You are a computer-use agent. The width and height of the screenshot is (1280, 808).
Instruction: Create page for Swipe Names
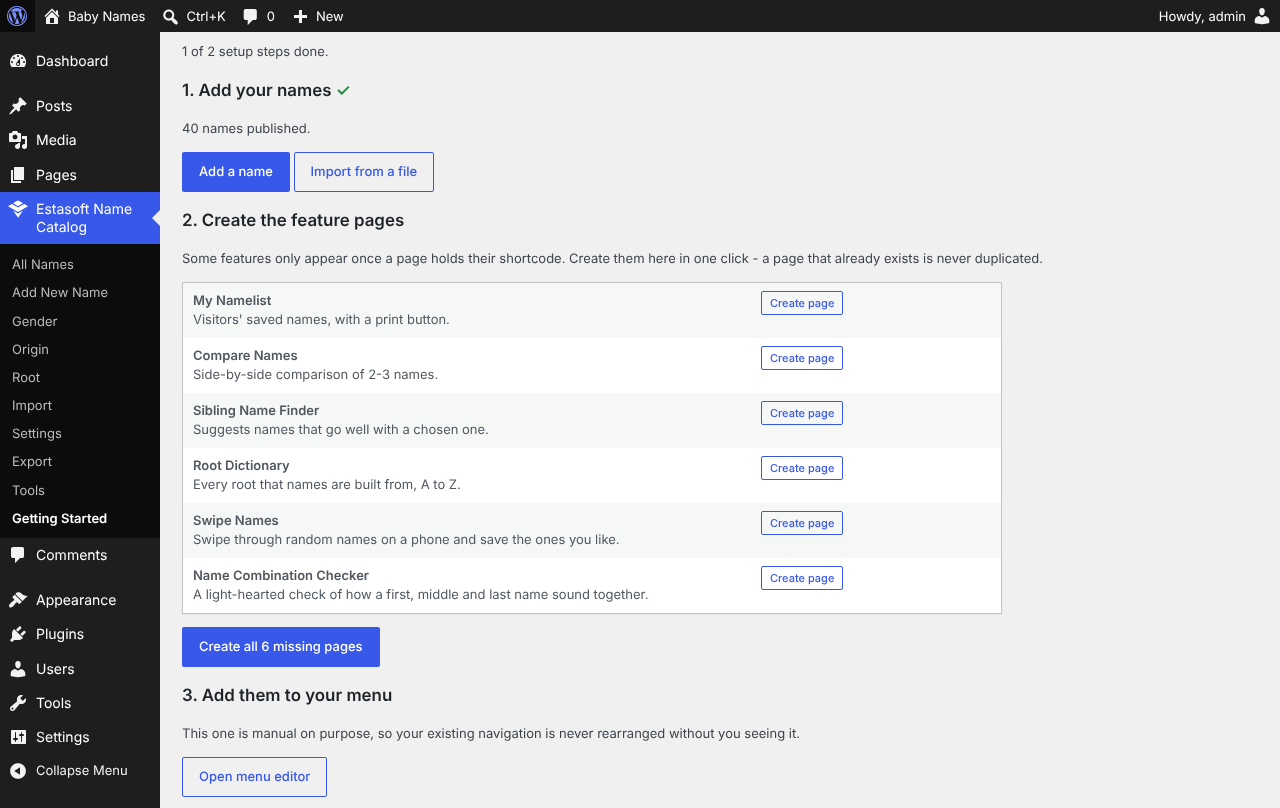802,523
